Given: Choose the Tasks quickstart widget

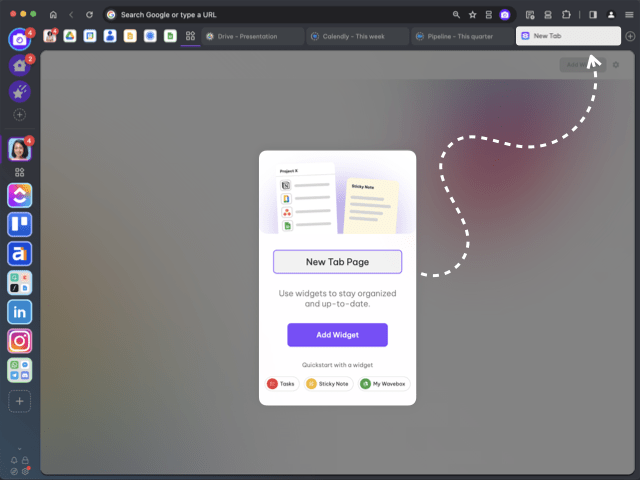Looking at the screenshot, I should point(282,384).
